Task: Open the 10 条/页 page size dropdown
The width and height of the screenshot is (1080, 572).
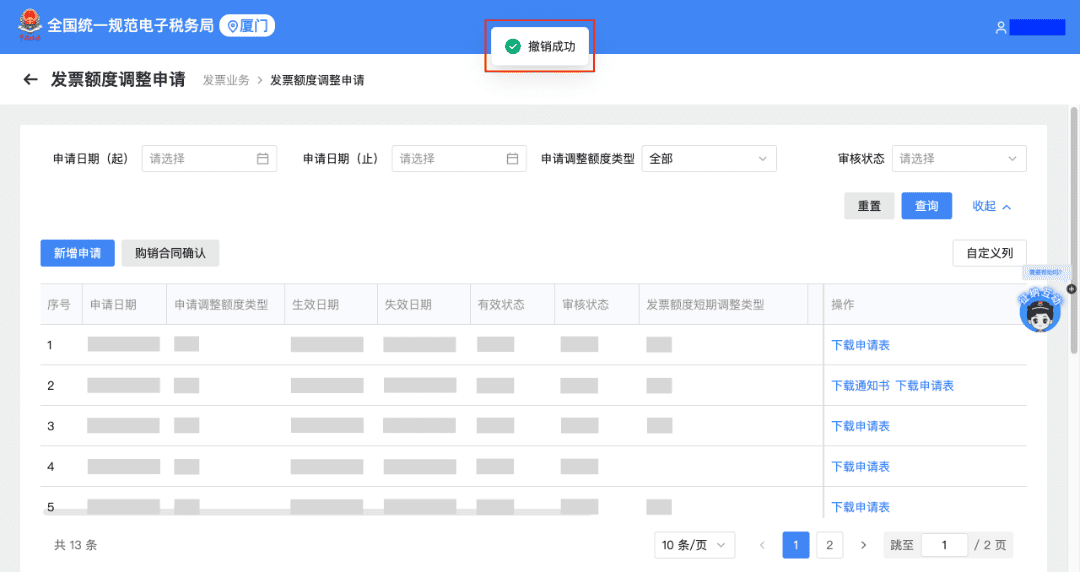Action: (694, 545)
